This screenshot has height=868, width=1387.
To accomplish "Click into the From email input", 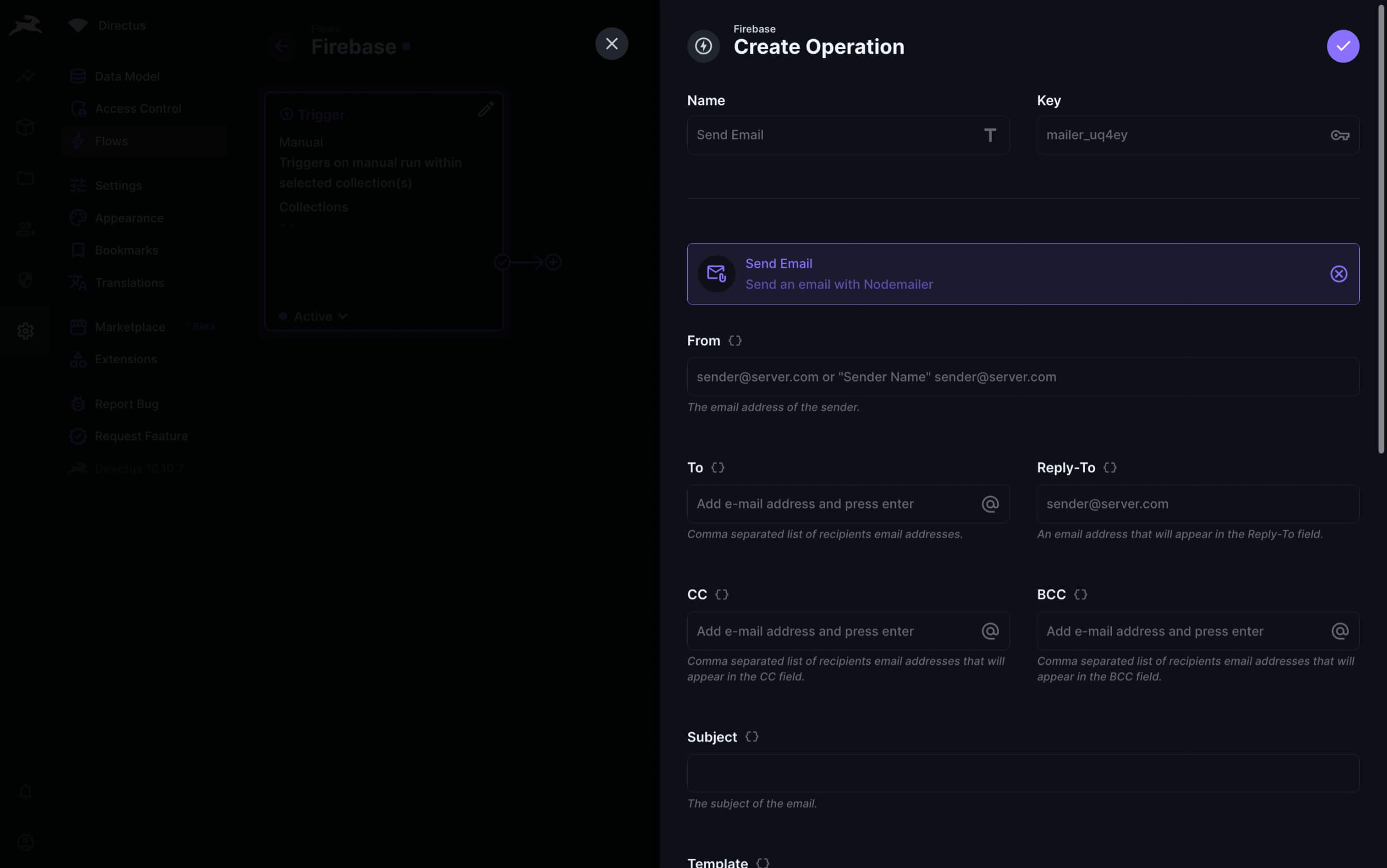I will point(1023,377).
